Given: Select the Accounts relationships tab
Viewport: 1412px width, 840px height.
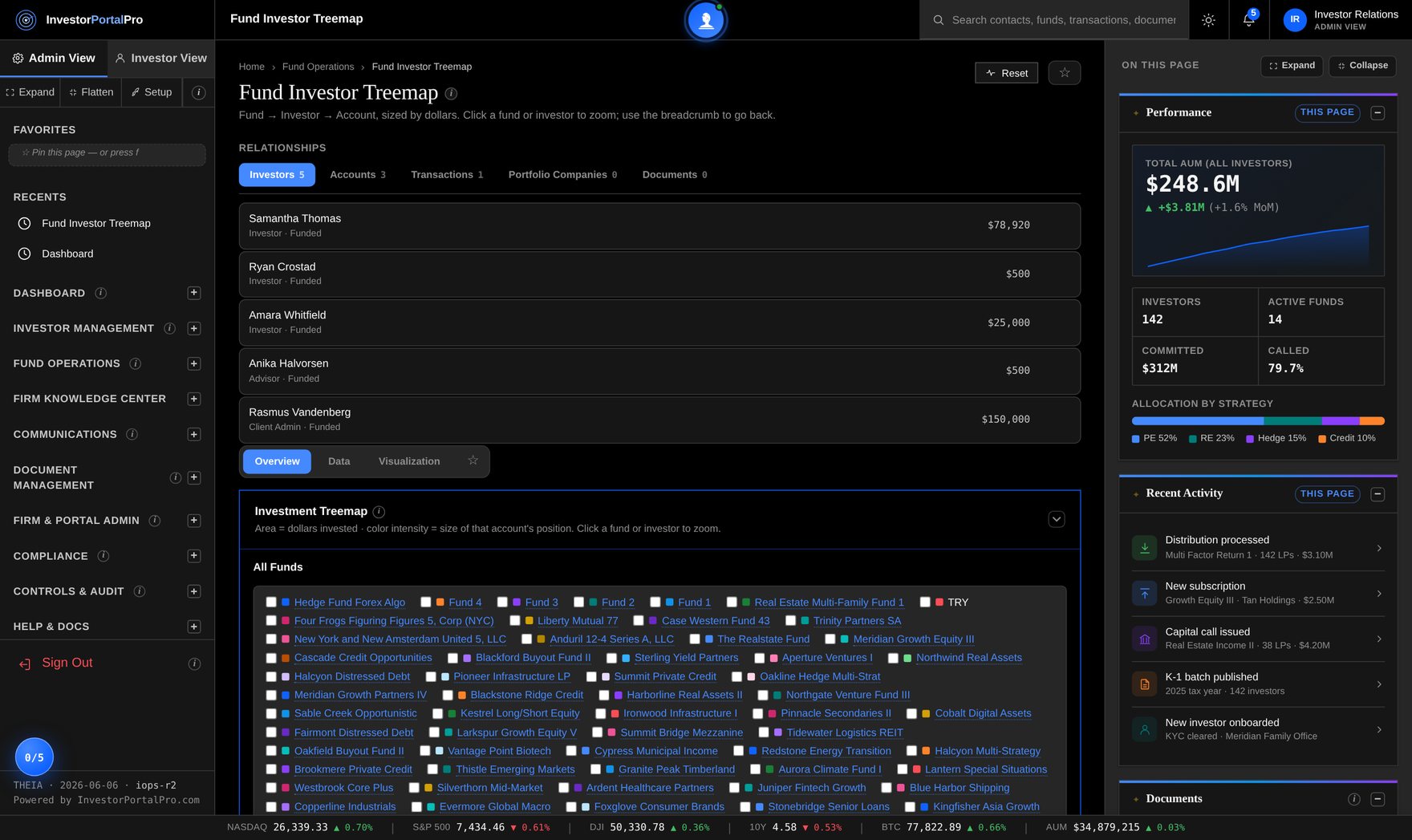Looking at the screenshot, I should tap(358, 175).
